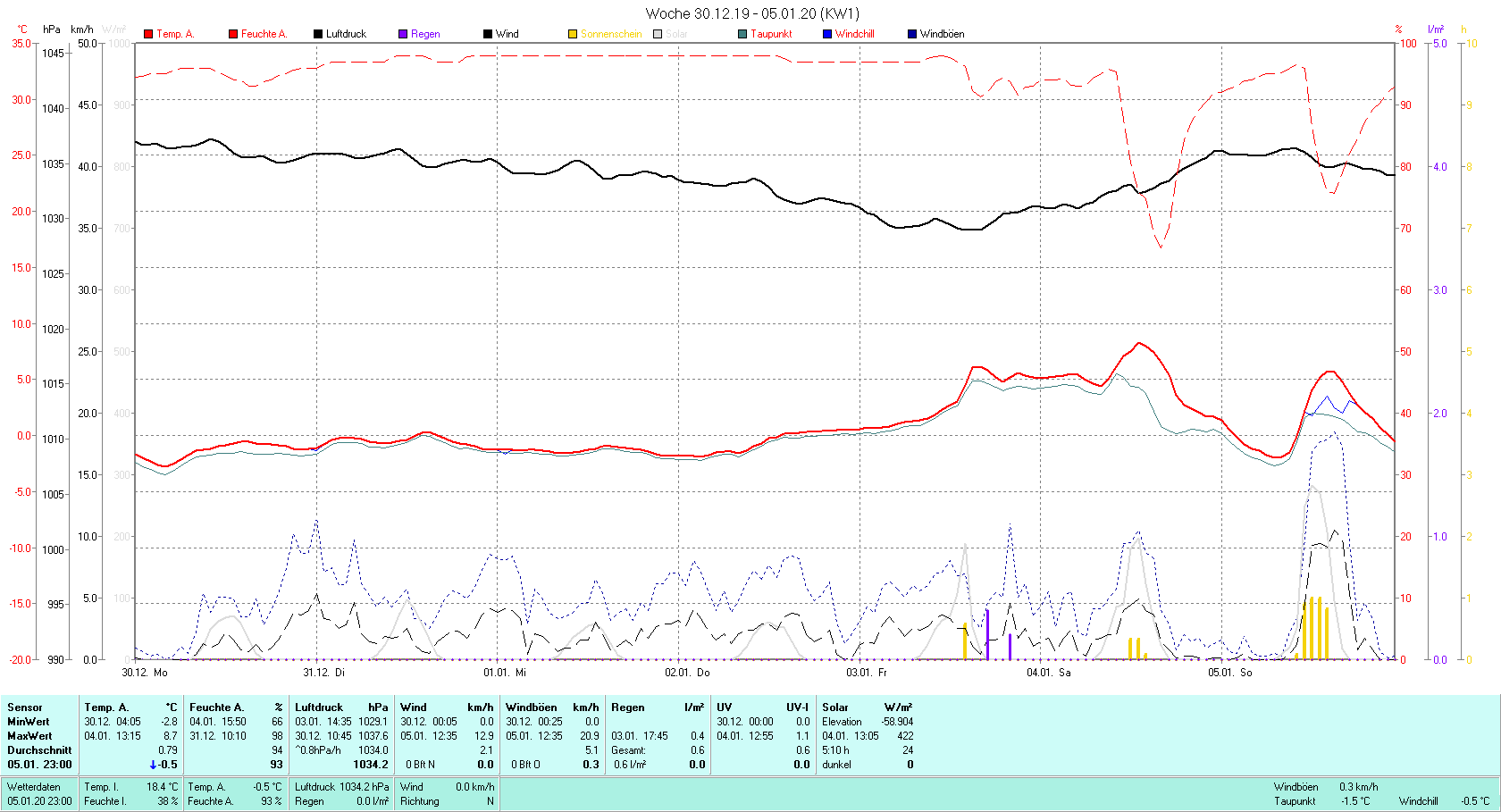
Task: Click the 'Sensor' header in the data table
Action: pos(25,707)
